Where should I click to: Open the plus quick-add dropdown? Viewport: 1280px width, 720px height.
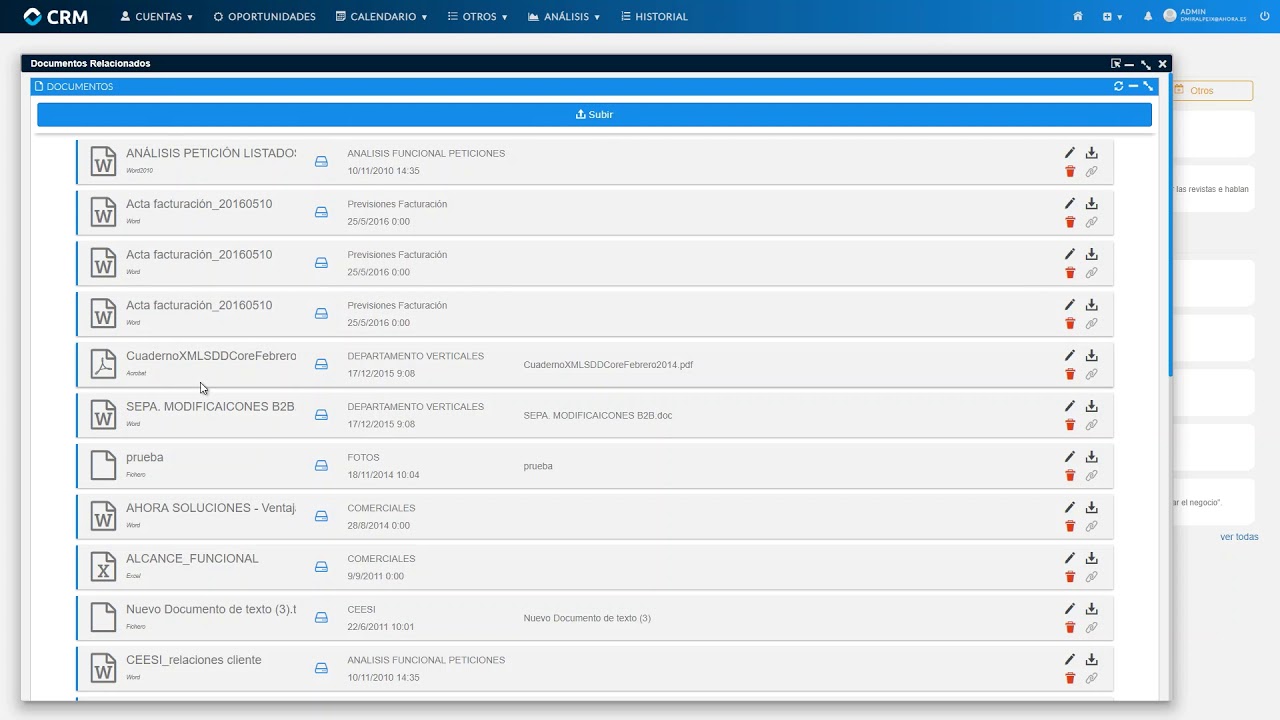pyautogui.click(x=1112, y=17)
